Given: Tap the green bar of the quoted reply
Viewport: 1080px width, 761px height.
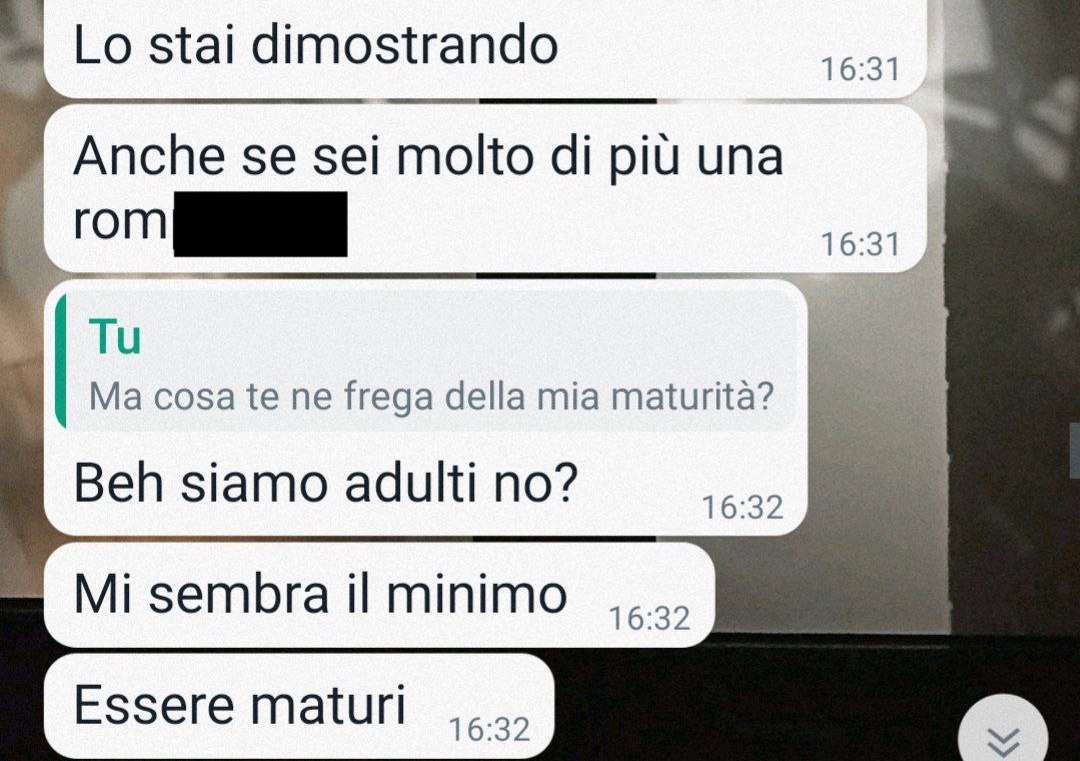Looking at the screenshot, I should click(61, 361).
